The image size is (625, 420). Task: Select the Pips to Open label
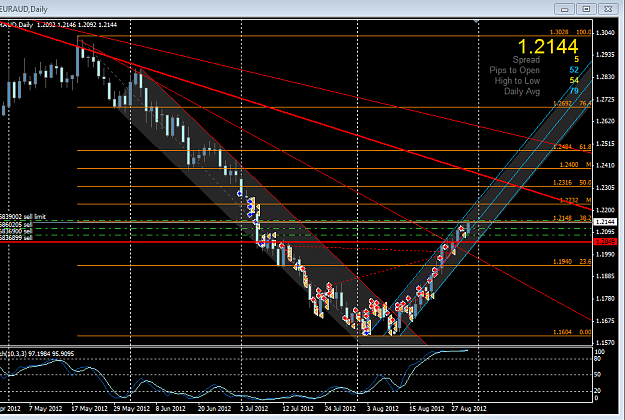coord(514,70)
